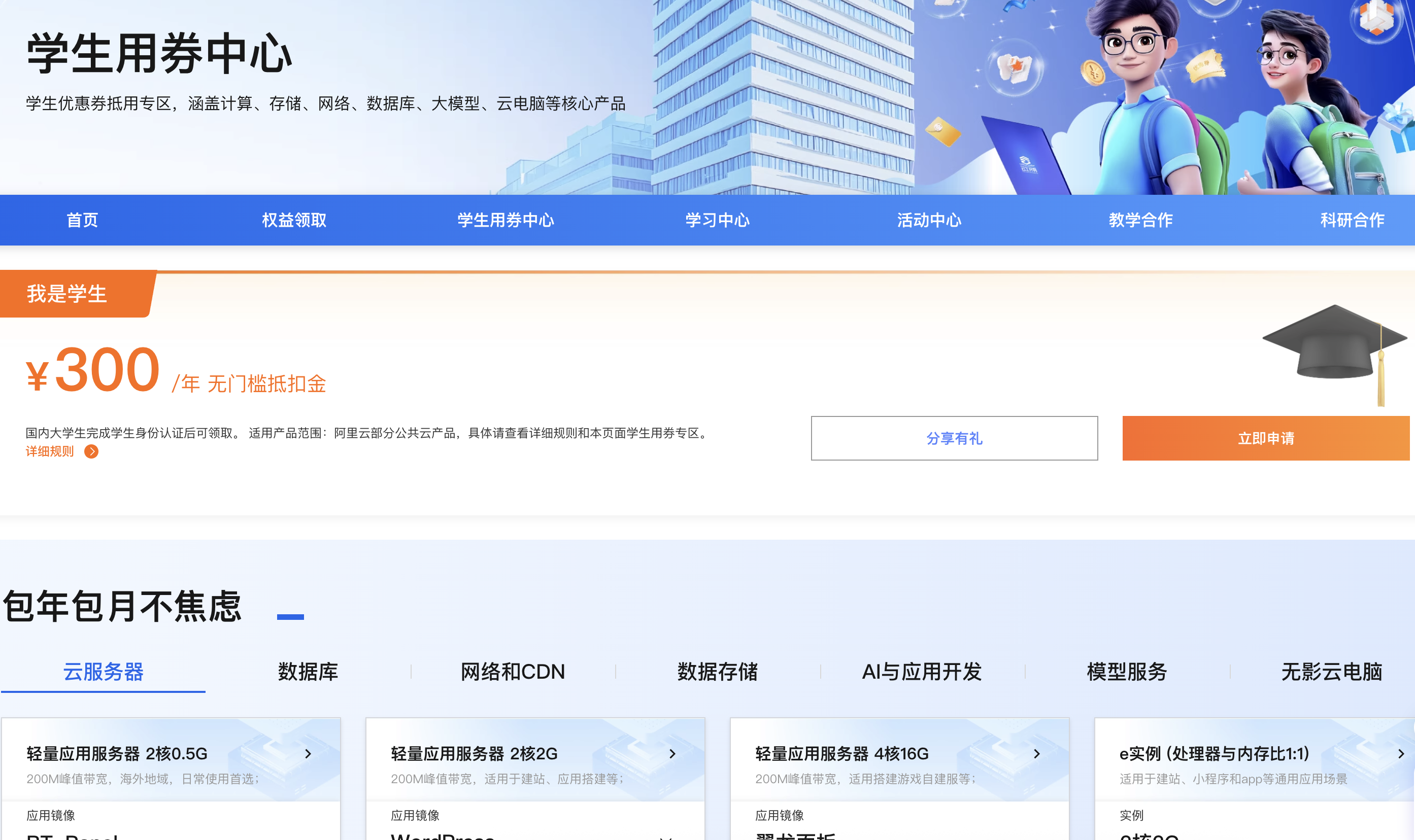Image resolution: width=1415 pixels, height=840 pixels.
Task: Click 应用镜像 label in 2核2G card
Action: (x=415, y=815)
